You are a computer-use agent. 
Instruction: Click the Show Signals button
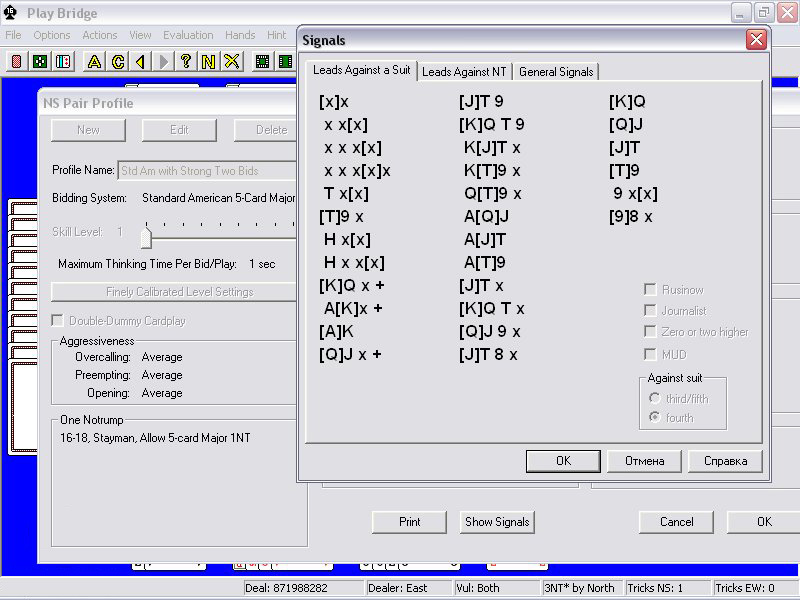(497, 521)
